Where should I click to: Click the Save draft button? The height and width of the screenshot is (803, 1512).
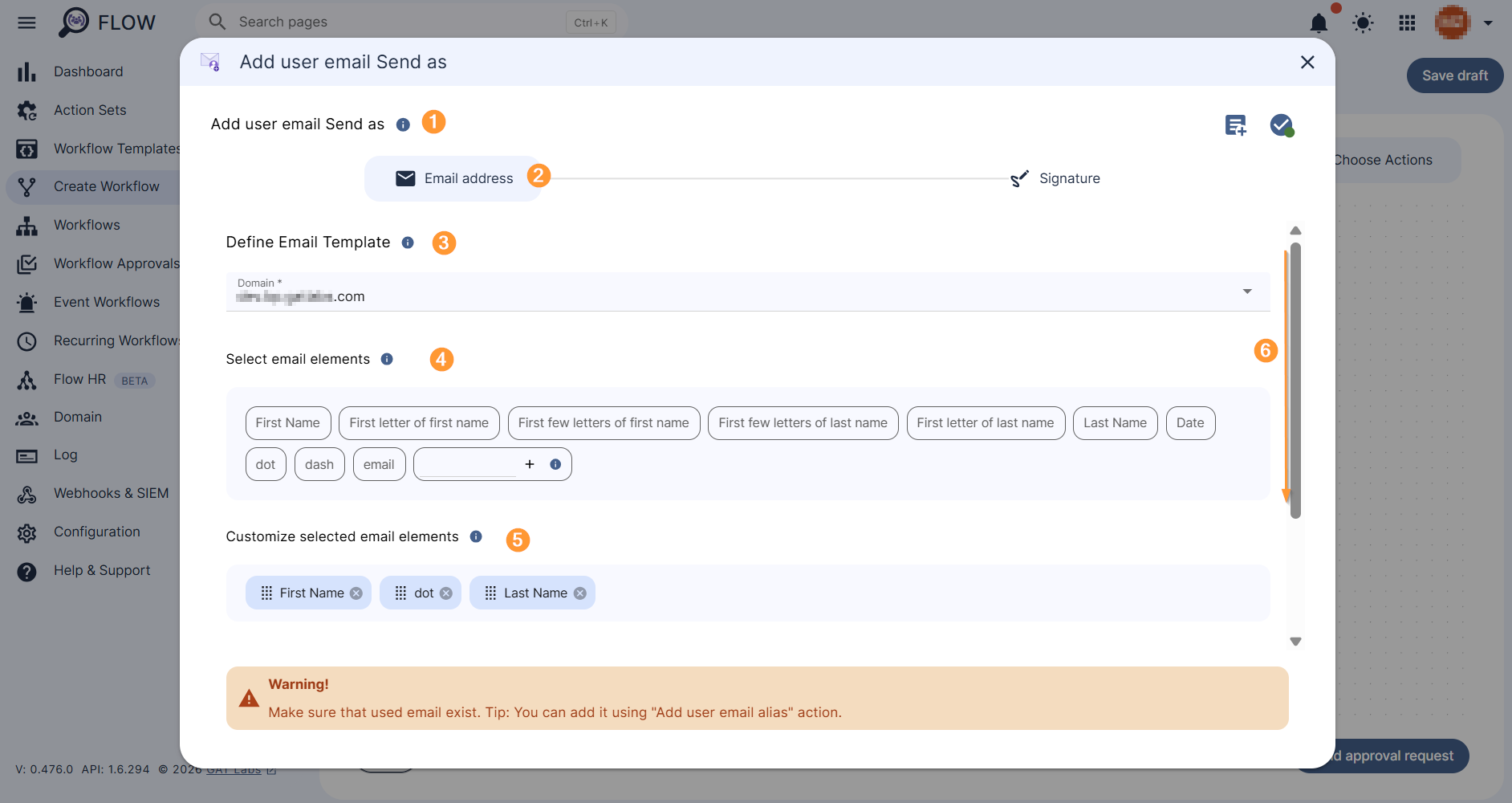point(1455,75)
